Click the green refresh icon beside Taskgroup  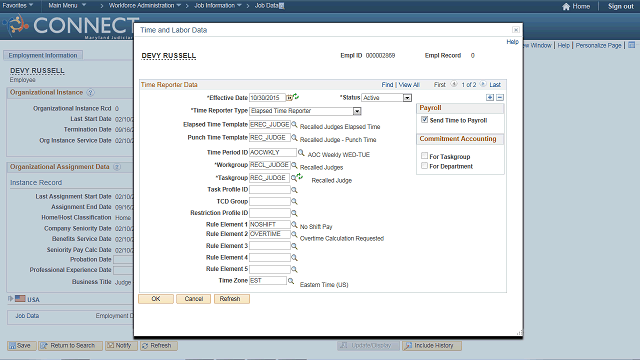(x=300, y=176)
